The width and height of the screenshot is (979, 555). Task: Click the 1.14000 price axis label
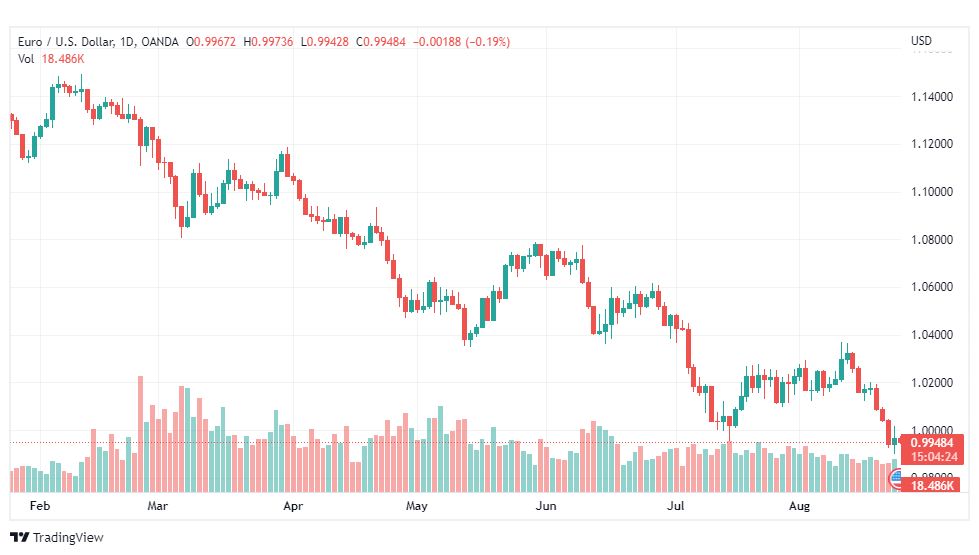[x=932, y=97]
